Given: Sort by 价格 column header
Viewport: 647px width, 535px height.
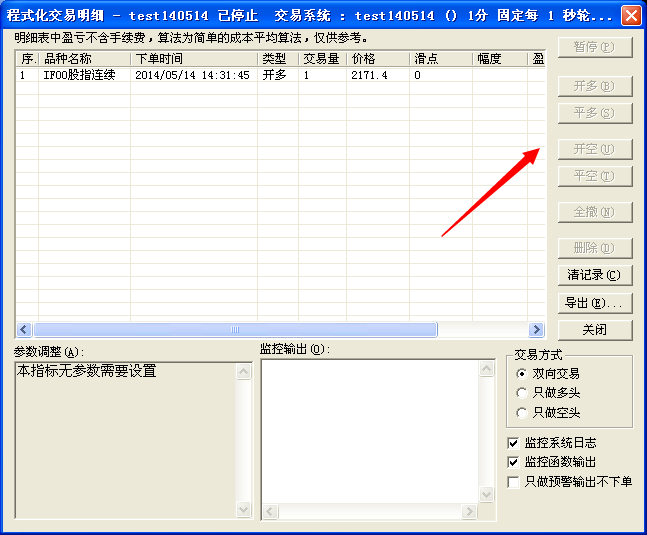Looking at the screenshot, I should click(378, 59).
